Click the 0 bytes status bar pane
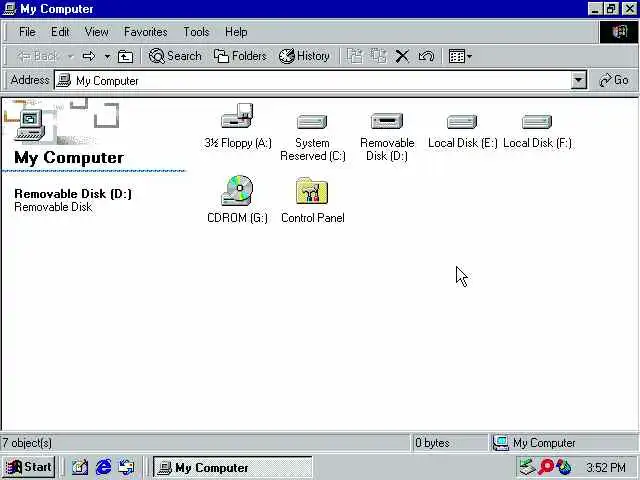 449,443
